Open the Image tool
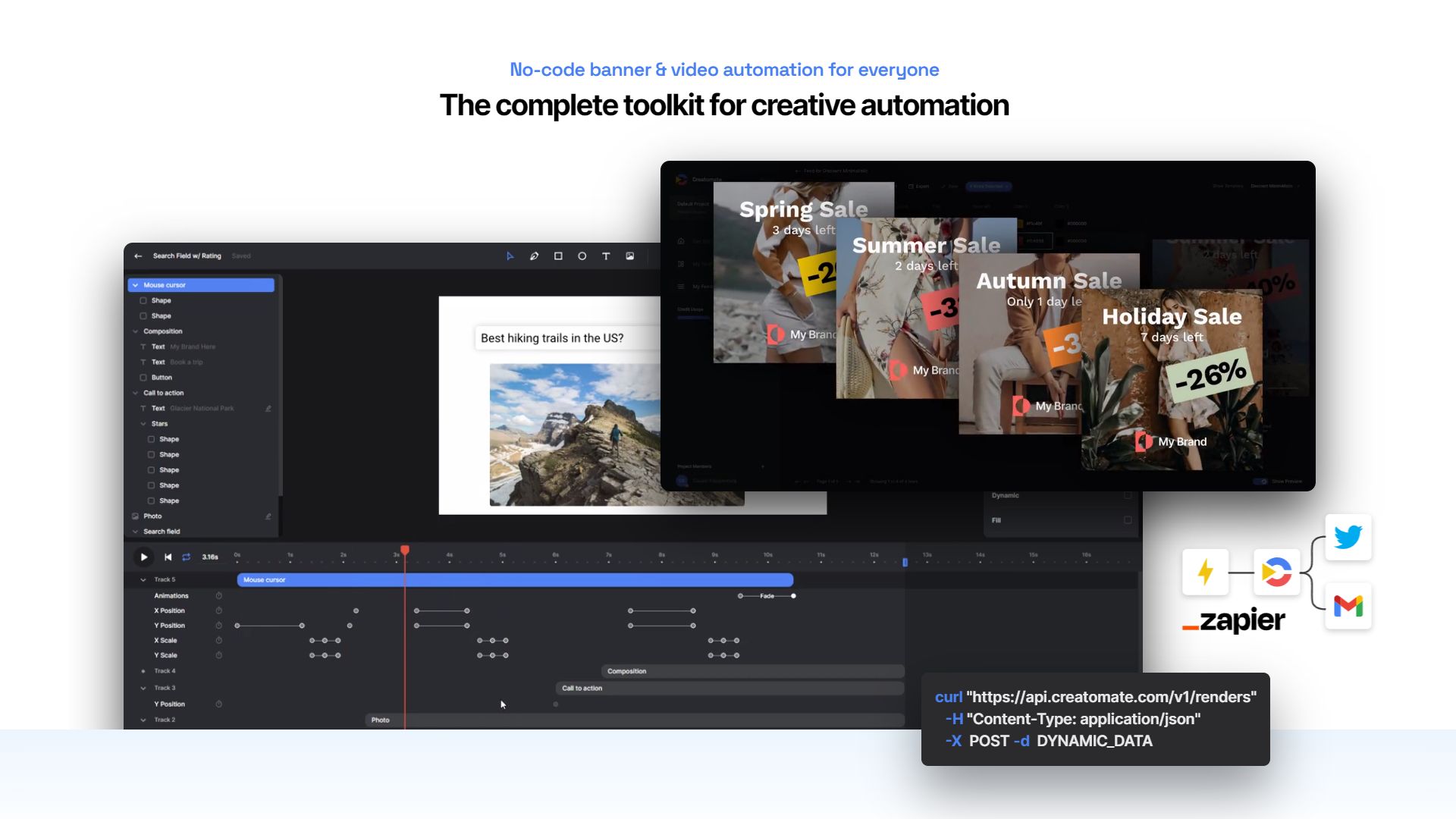The height and width of the screenshot is (819, 1456). (630, 256)
